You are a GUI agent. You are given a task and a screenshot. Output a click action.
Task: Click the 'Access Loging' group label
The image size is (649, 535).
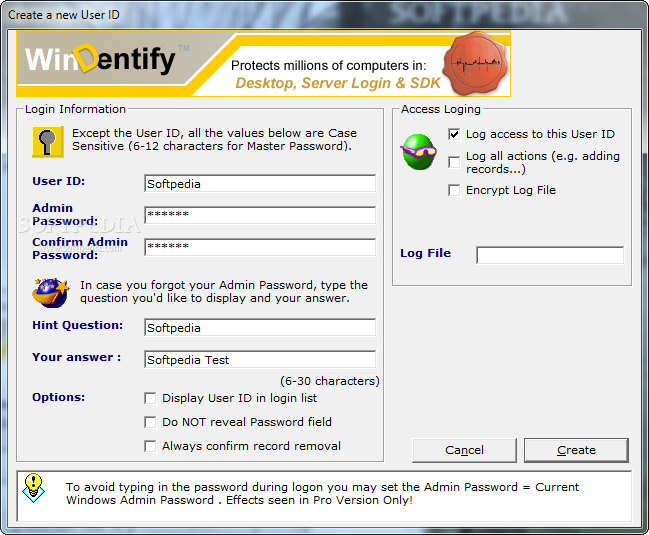click(441, 109)
